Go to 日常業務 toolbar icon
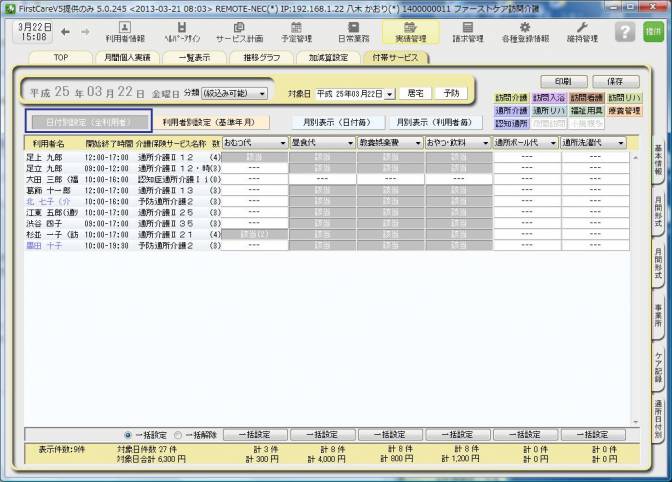The height and width of the screenshot is (482, 672). [353, 32]
